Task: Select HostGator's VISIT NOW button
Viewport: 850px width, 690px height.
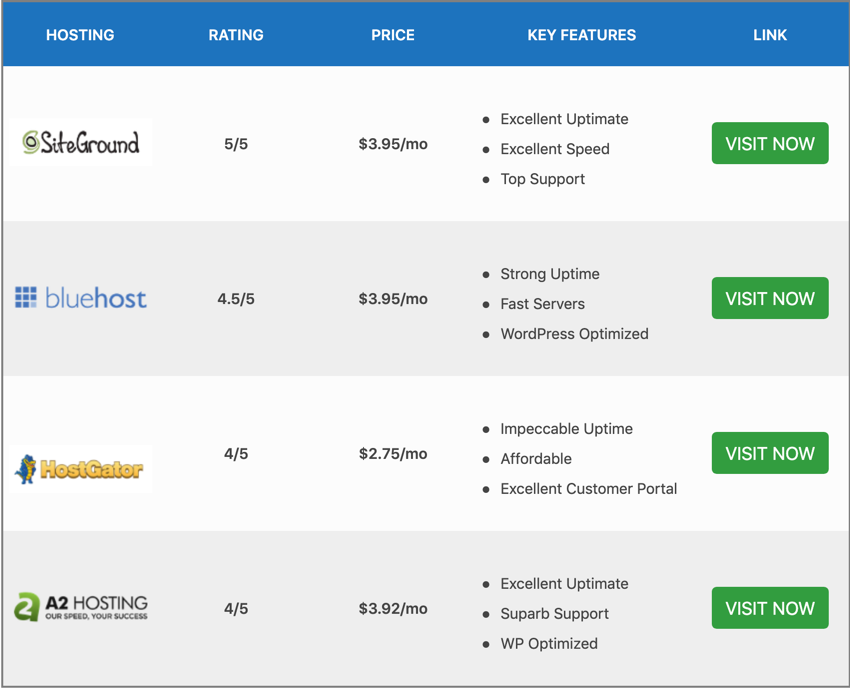Action: [x=770, y=453]
